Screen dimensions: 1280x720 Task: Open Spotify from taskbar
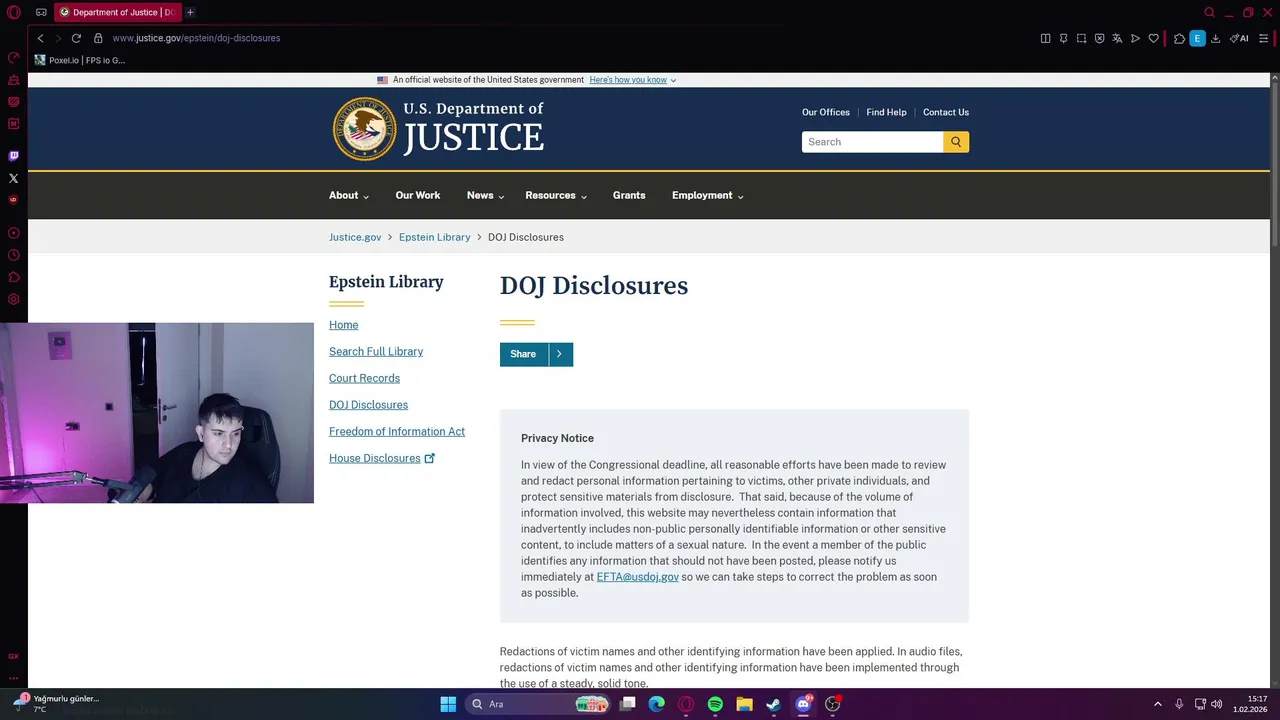coord(715,704)
